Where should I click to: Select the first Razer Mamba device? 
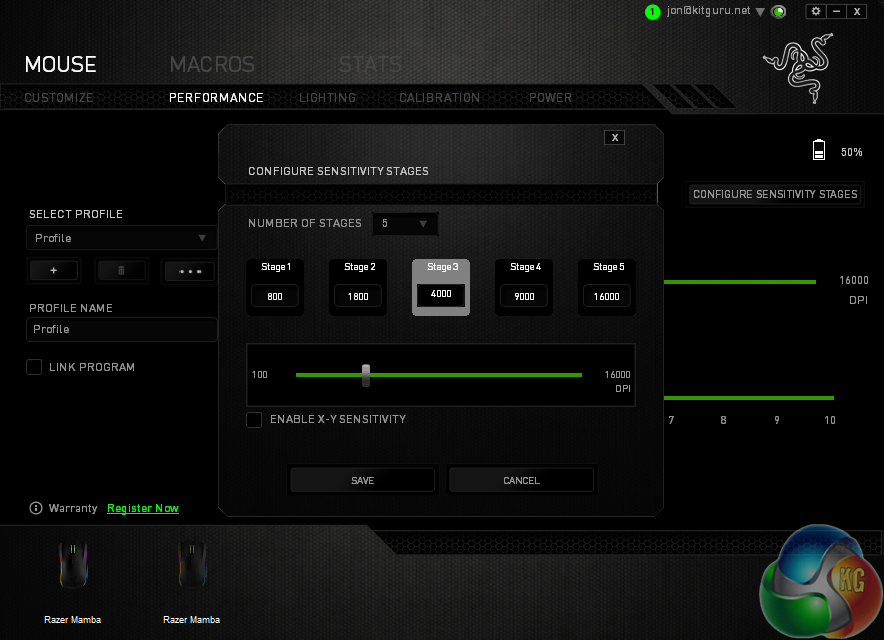[73, 581]
